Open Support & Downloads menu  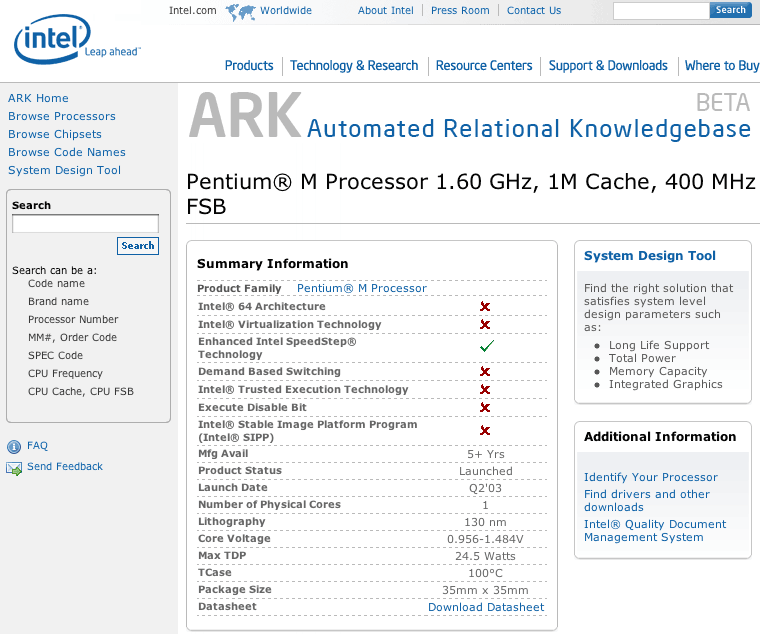point(608,66)
